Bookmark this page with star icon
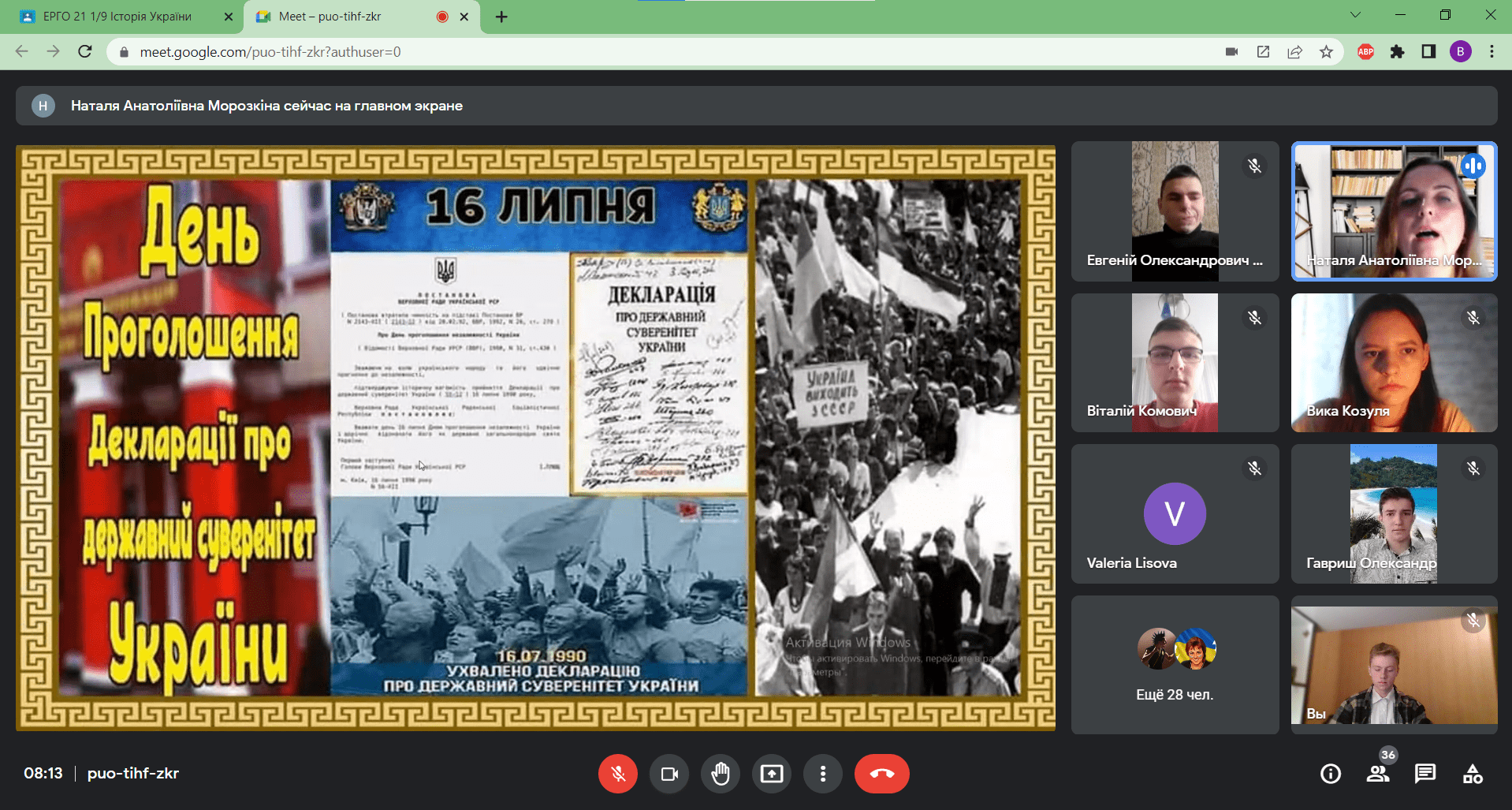 pyautogui.click(x=1326, y=52)
